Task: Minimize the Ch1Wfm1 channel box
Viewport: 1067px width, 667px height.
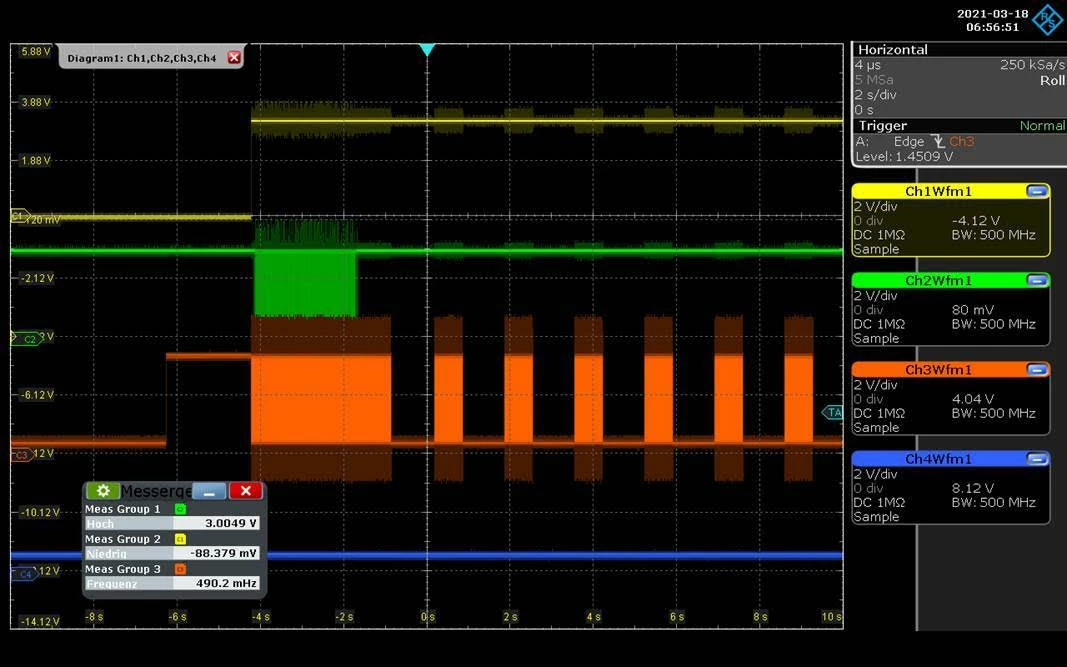Action: [x=1036, y=191]
